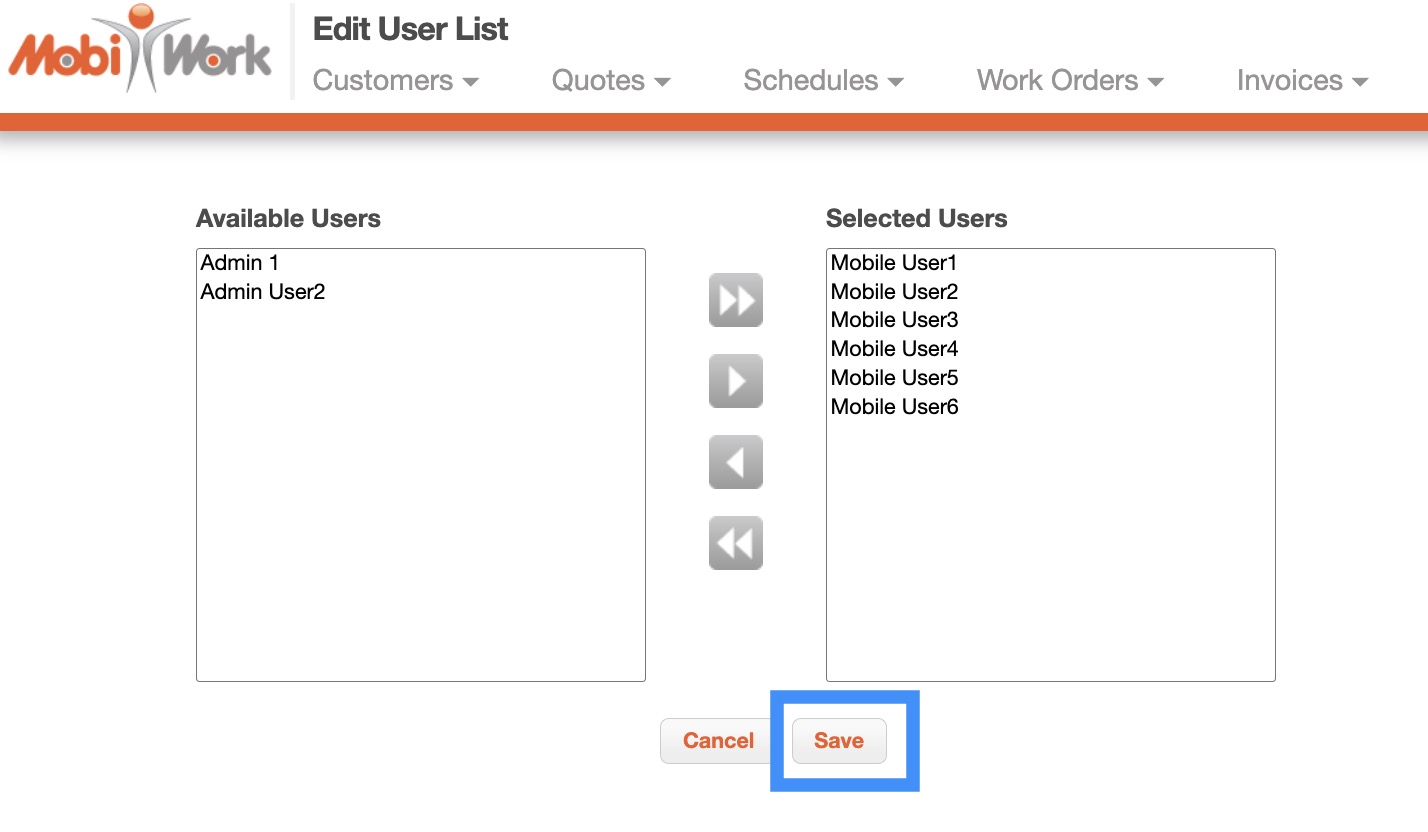The width and height of the screenshot is (1428, 832).
Task: Click the move all right double-arrow button
Action: 735,300
